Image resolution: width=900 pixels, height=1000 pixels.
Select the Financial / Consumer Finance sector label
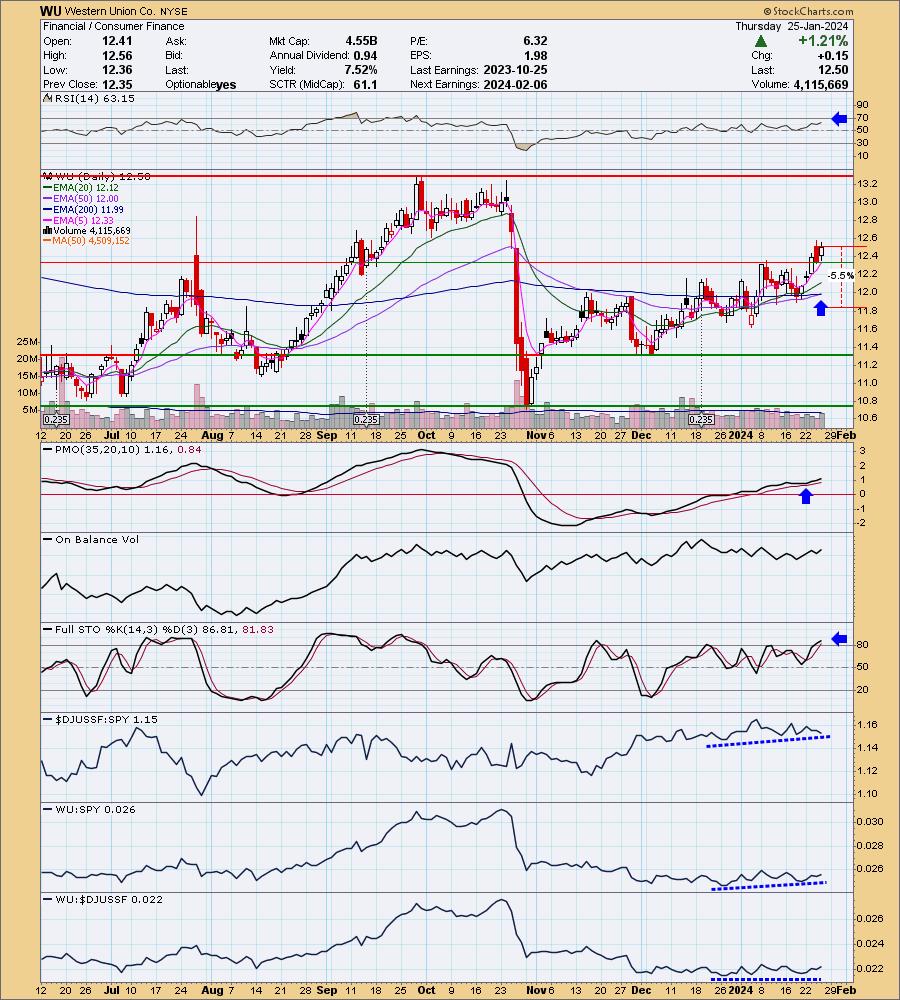tap(114, 26)
